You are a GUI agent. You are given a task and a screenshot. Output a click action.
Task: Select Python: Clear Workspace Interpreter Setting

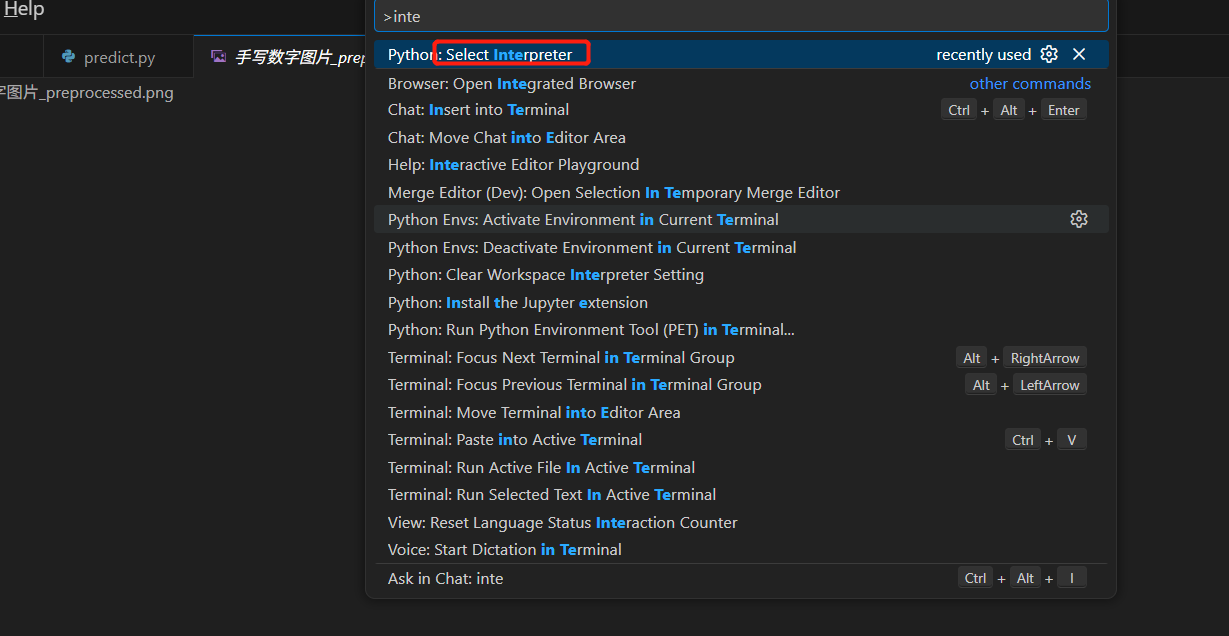[741, 274]
